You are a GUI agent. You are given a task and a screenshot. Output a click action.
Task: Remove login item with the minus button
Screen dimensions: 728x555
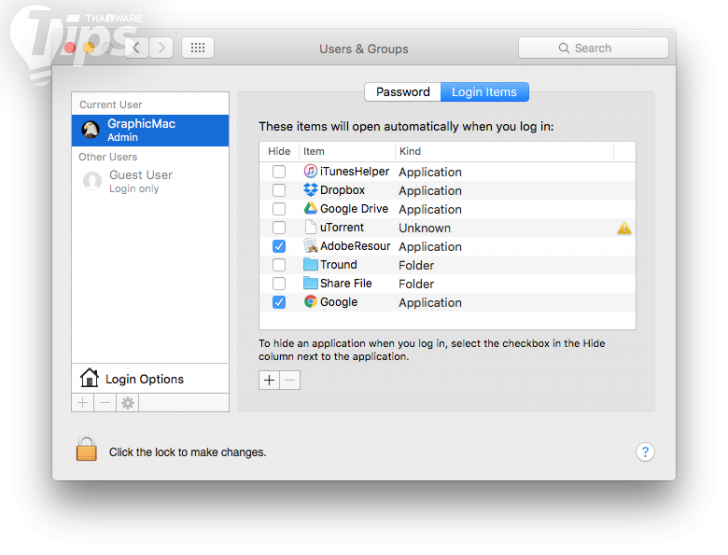(290, 380)
